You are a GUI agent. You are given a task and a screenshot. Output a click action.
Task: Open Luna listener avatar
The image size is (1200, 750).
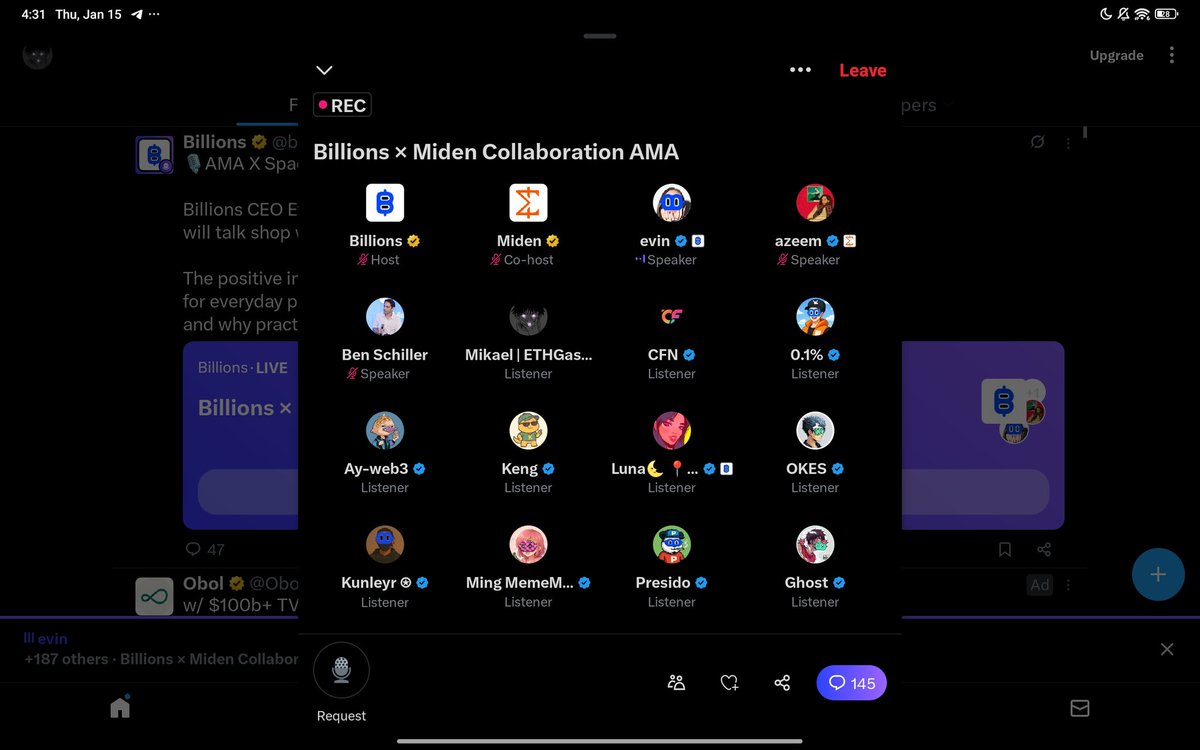(x=672, y=431)
